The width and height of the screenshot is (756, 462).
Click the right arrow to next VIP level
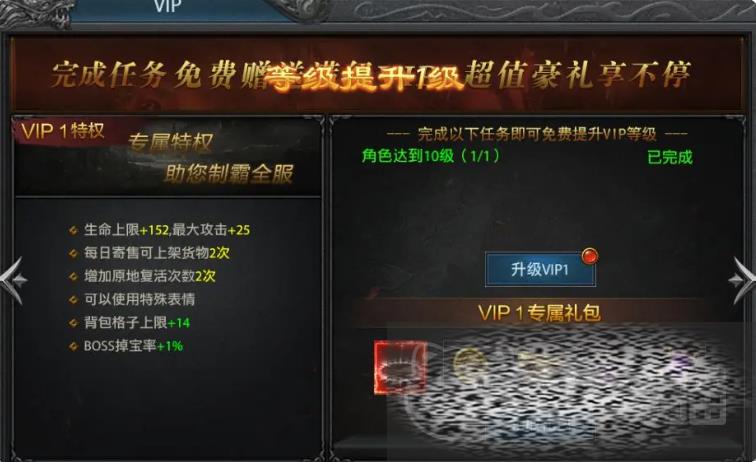click(743, 281)
